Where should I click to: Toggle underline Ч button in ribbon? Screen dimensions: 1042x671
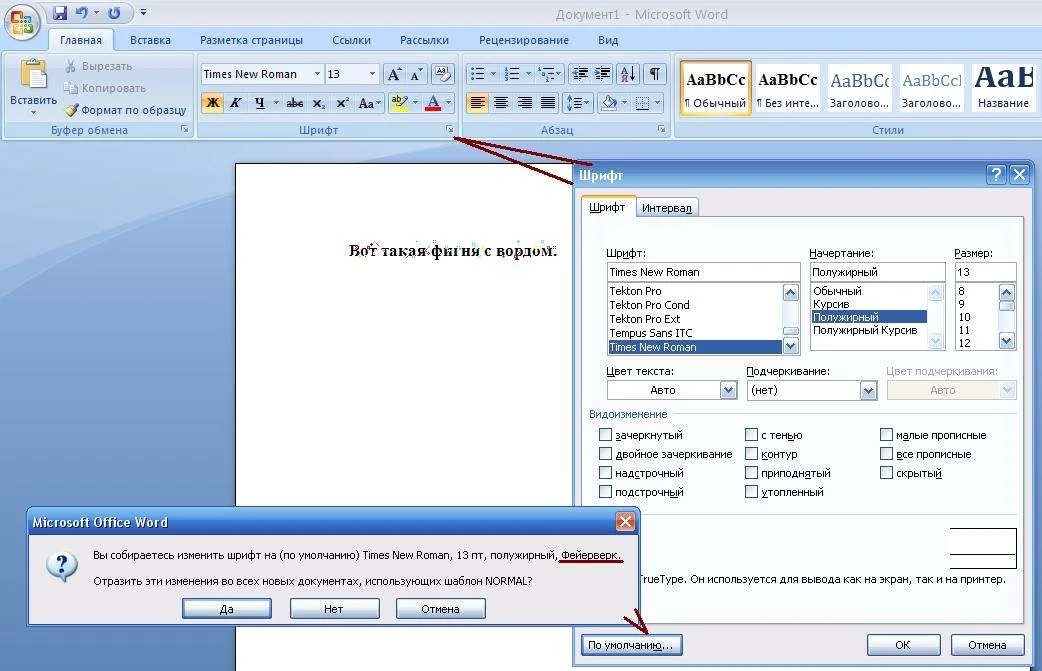coord(260,103)
